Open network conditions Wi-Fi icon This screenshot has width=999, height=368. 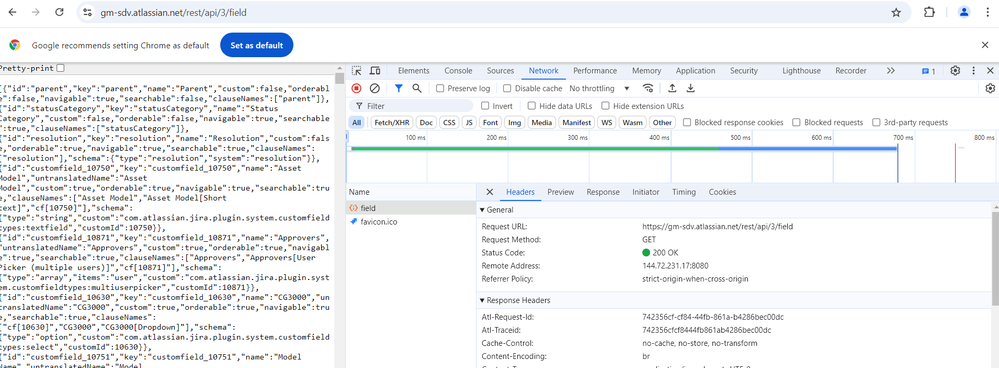click(648, 88)
